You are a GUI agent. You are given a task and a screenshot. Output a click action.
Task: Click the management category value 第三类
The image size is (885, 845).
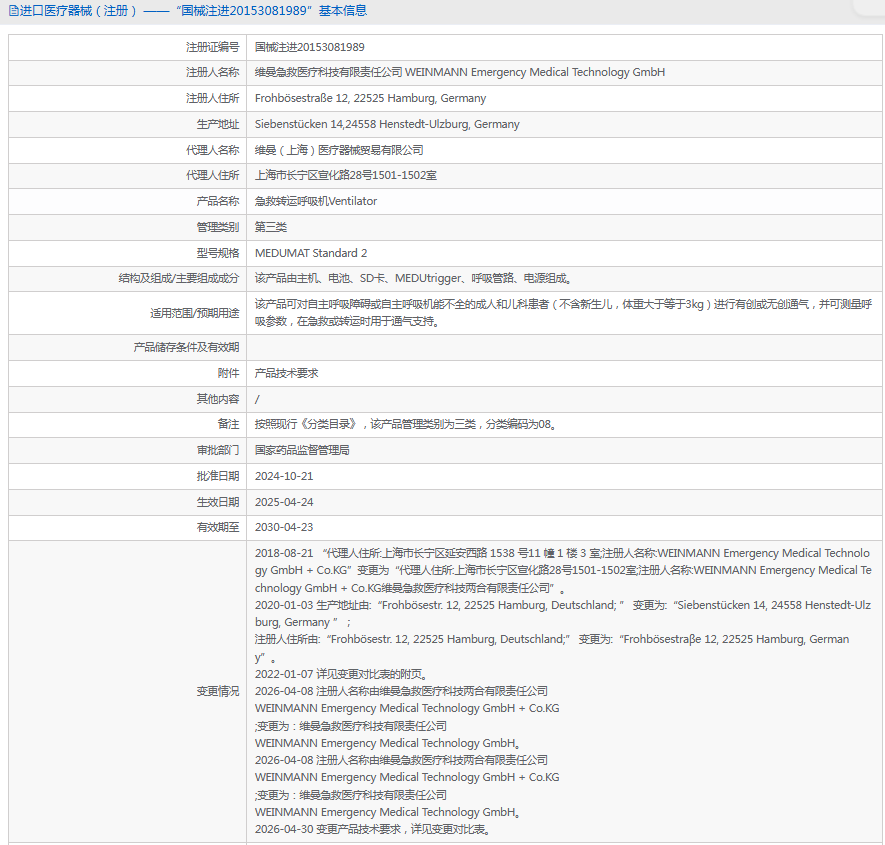click(x=271, y=227)
